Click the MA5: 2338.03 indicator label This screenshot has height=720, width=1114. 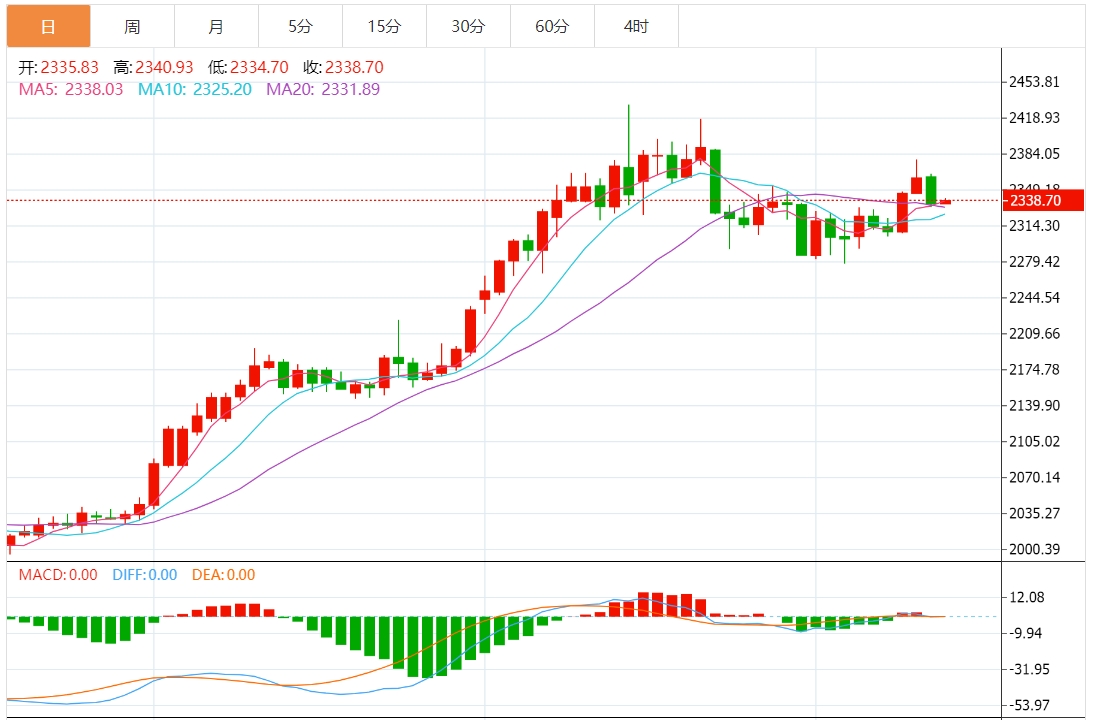tap(70, 90)
